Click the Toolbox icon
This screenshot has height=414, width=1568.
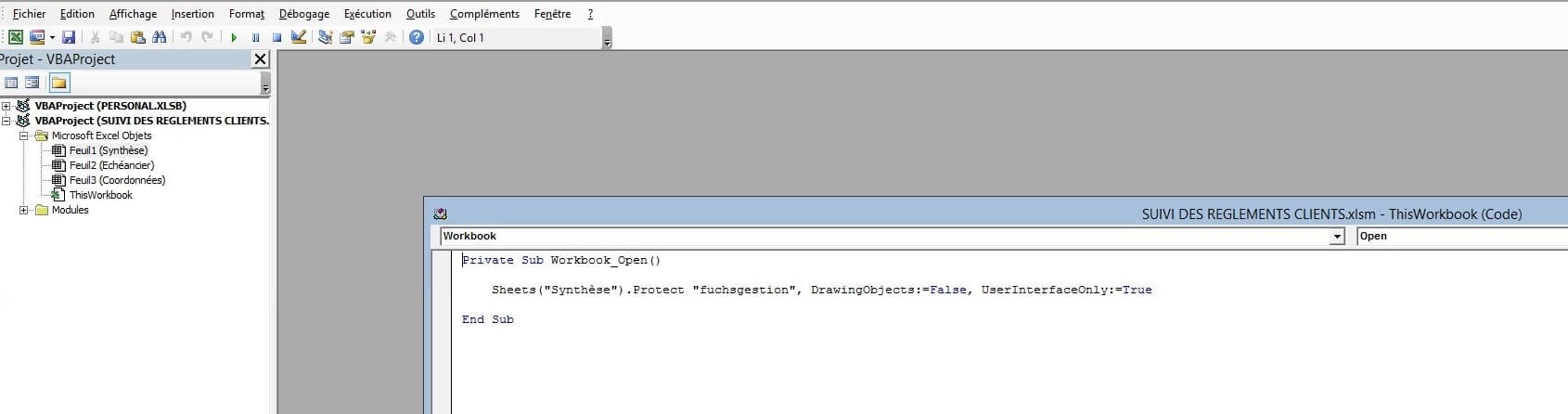[390, 37]
